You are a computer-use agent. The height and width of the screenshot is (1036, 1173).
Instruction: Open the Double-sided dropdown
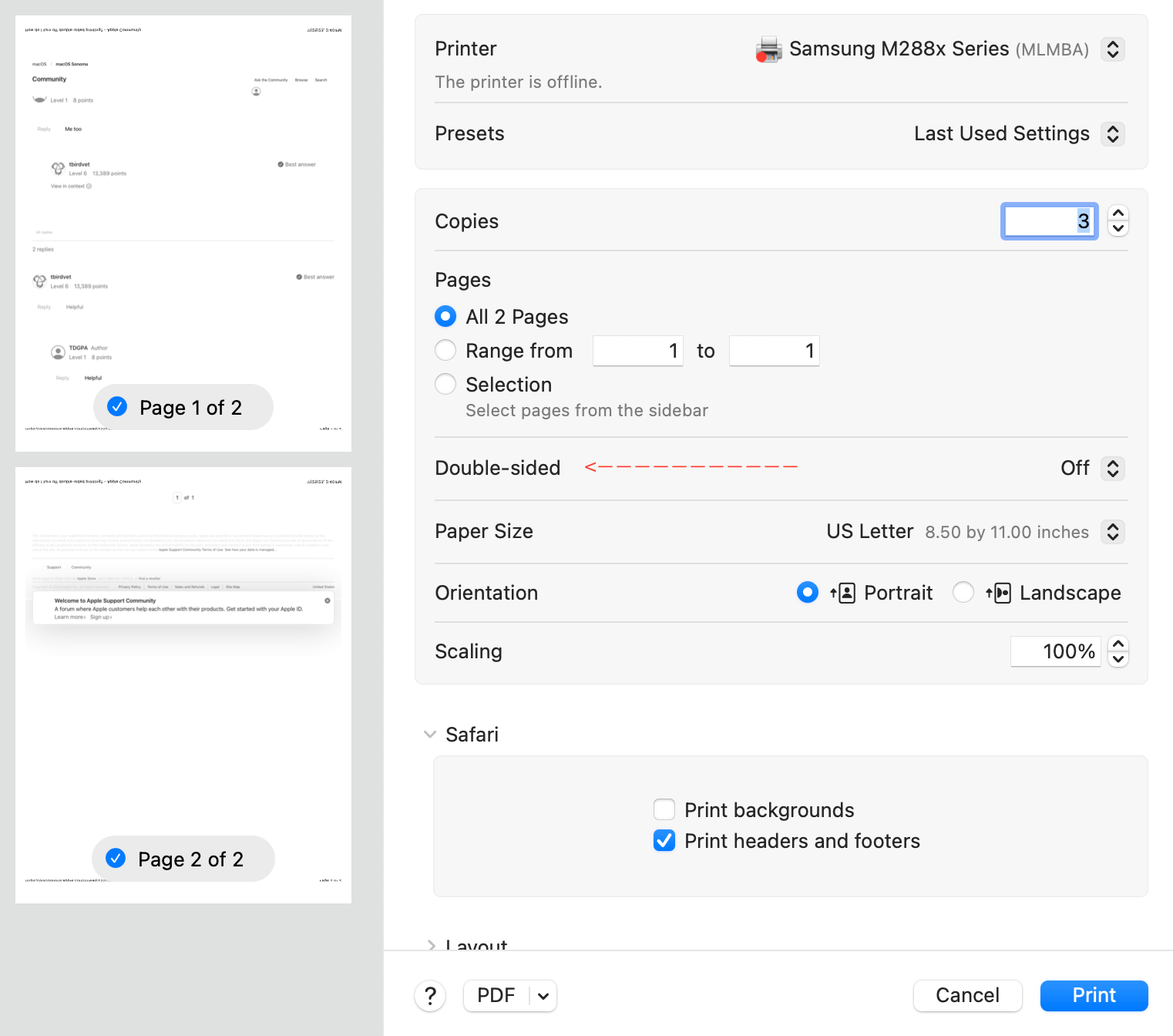point(1112,468)
